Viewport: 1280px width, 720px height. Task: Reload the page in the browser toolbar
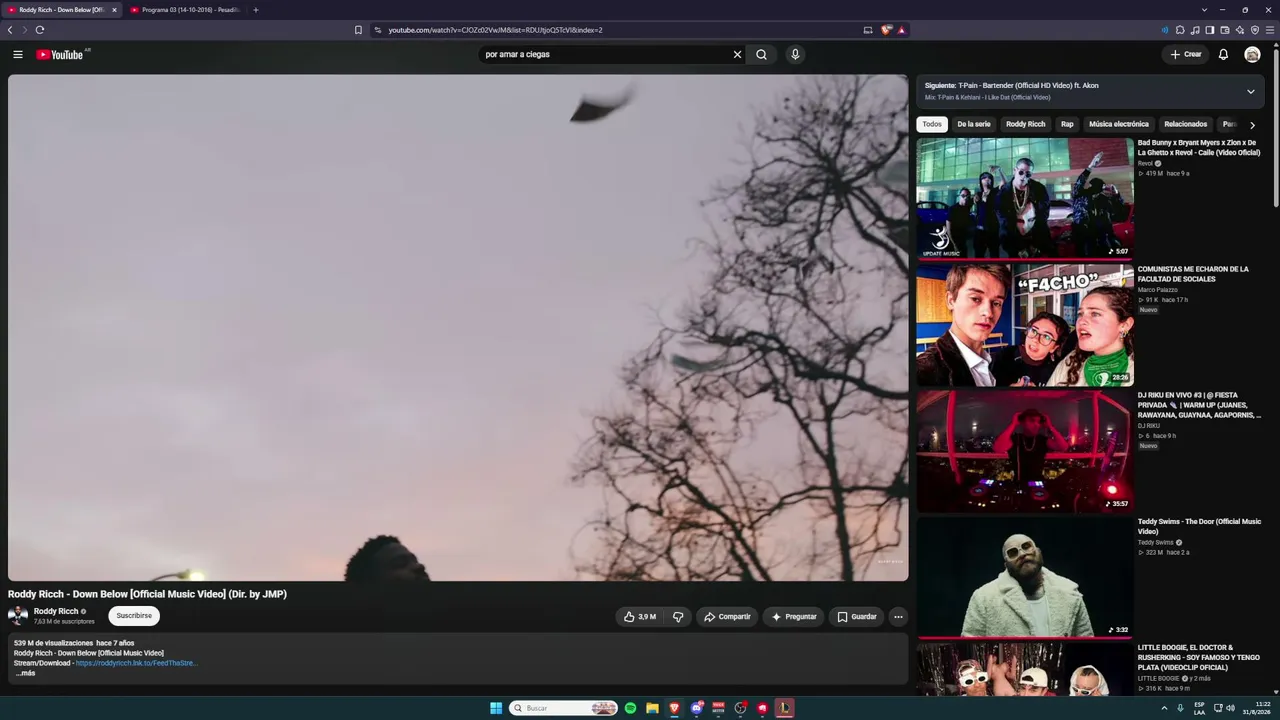40,30
